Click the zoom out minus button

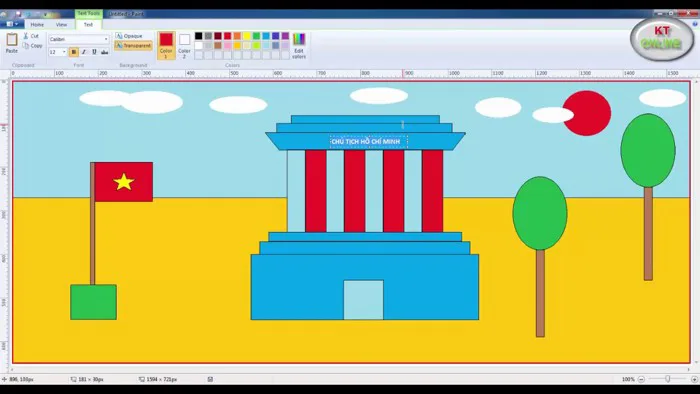click(641, 379)
